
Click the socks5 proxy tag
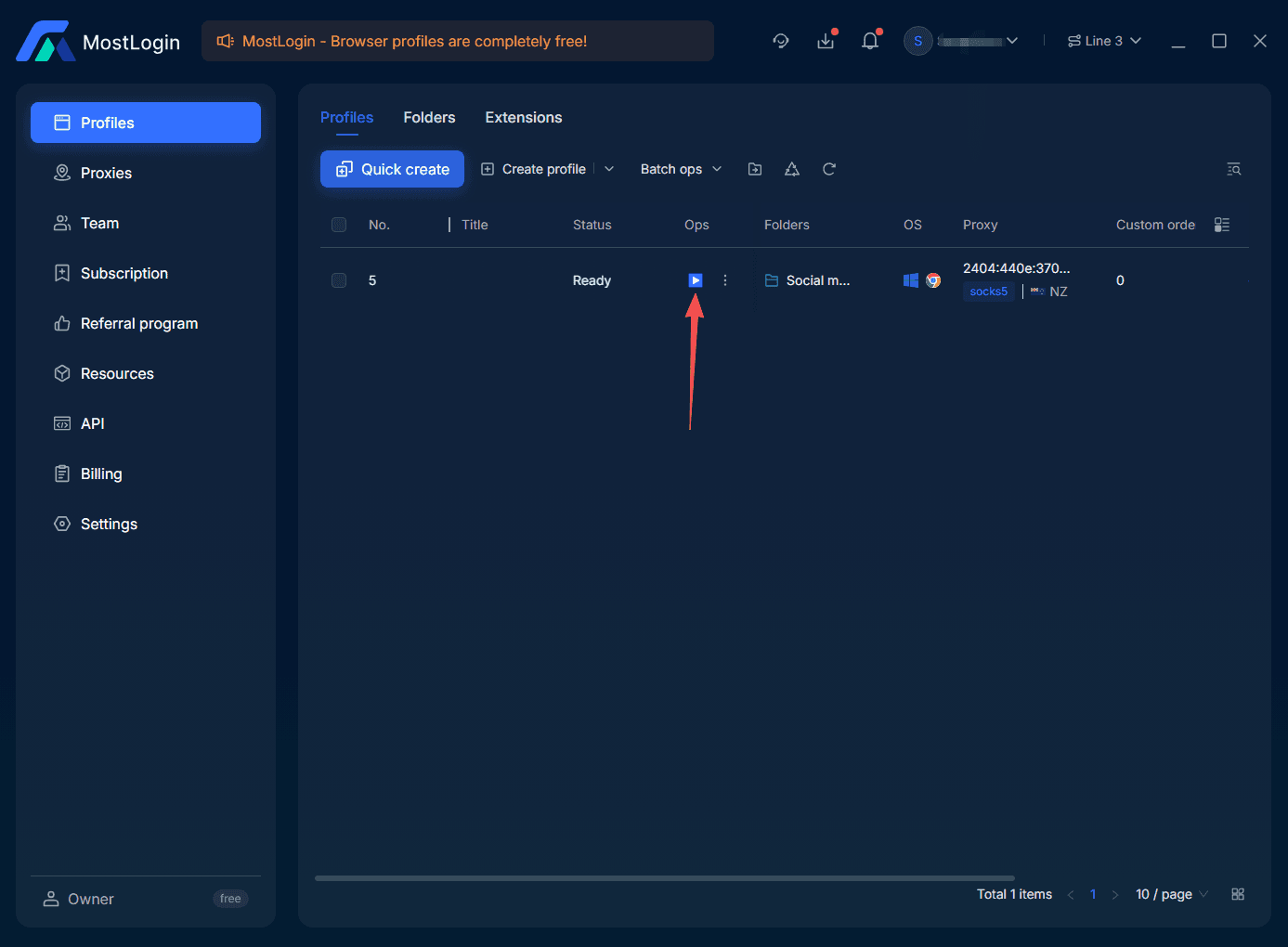[989, 292]
